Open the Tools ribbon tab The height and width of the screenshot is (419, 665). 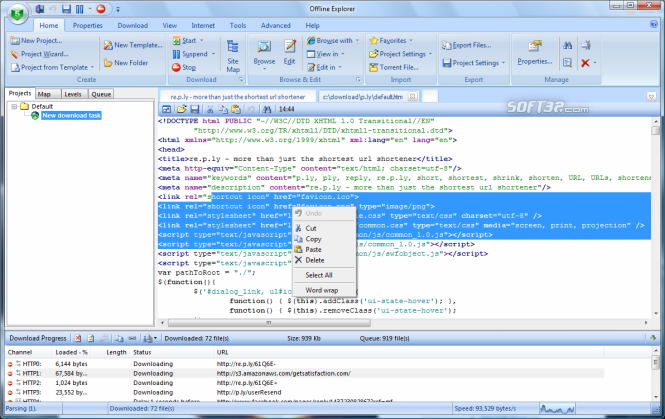[238, 25]
